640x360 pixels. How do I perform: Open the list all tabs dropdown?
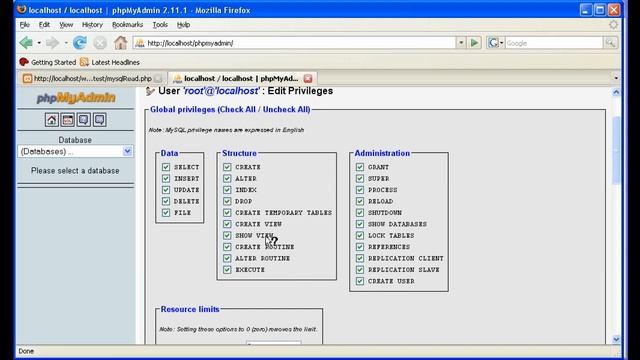click(x=616, y=78)
